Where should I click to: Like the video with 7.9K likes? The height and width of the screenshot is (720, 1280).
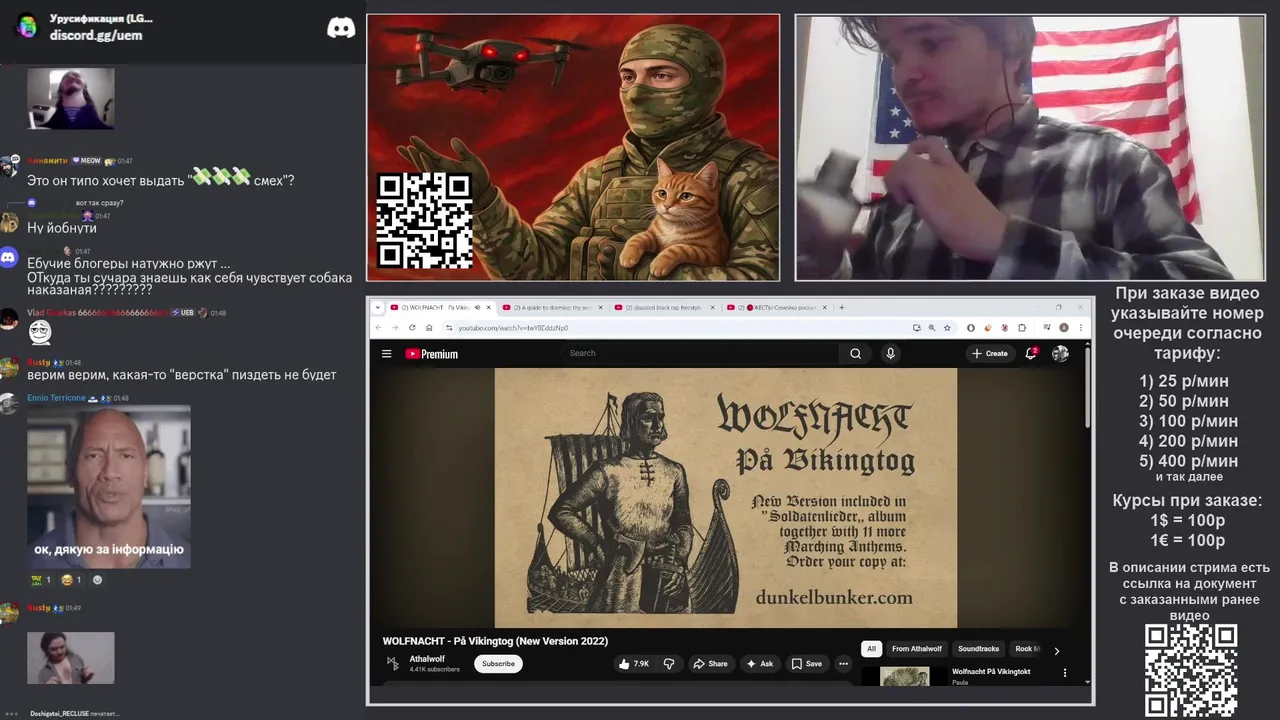(x=634, y=663)
